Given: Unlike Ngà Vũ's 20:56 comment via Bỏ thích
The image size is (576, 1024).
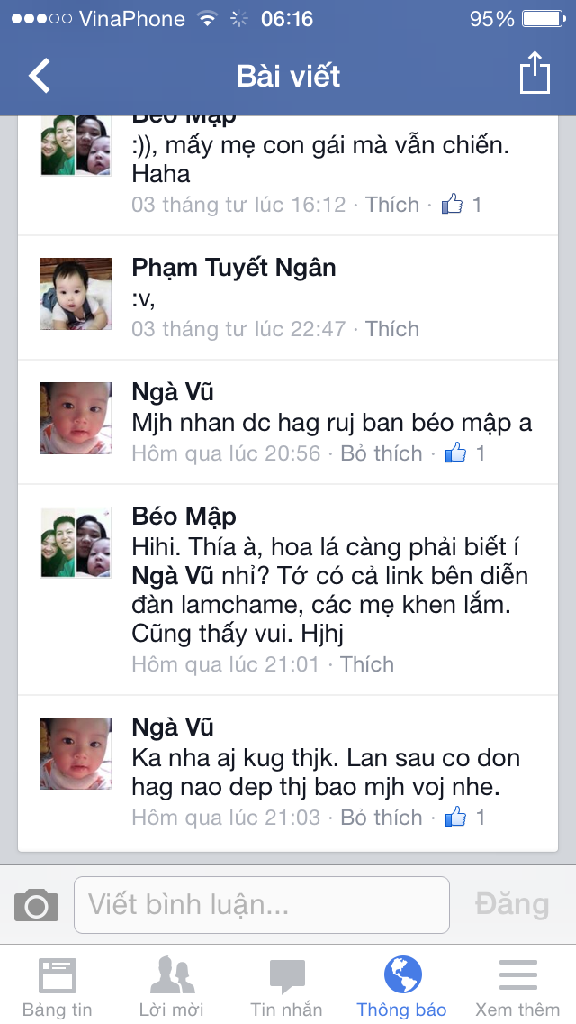Looking at the screenshot, I should (x=381, y=453).
